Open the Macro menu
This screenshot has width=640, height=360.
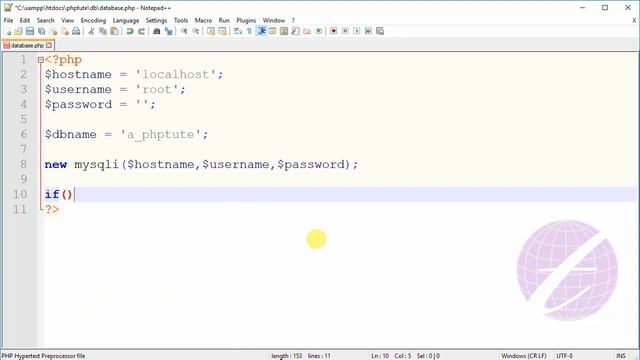(203, 20)
